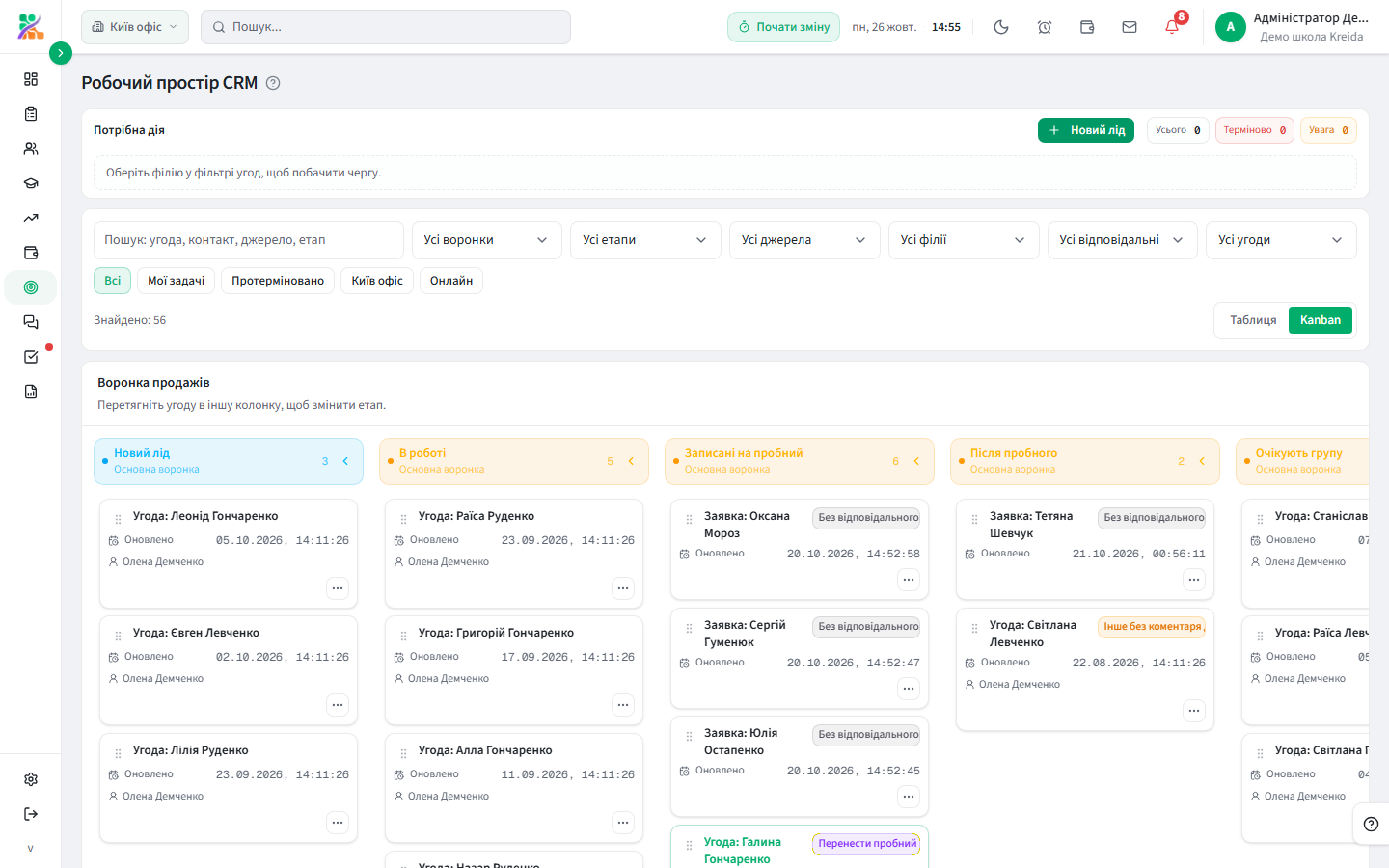Open the users icon in left sidebar
The image size is (1389, 868).
[x=31, y=149]
